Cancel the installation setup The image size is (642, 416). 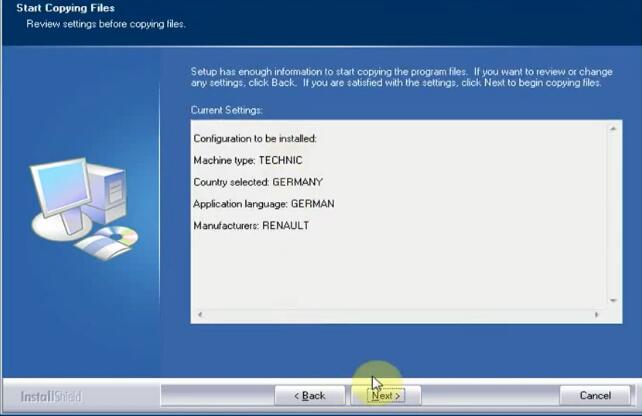pos(594,395)
